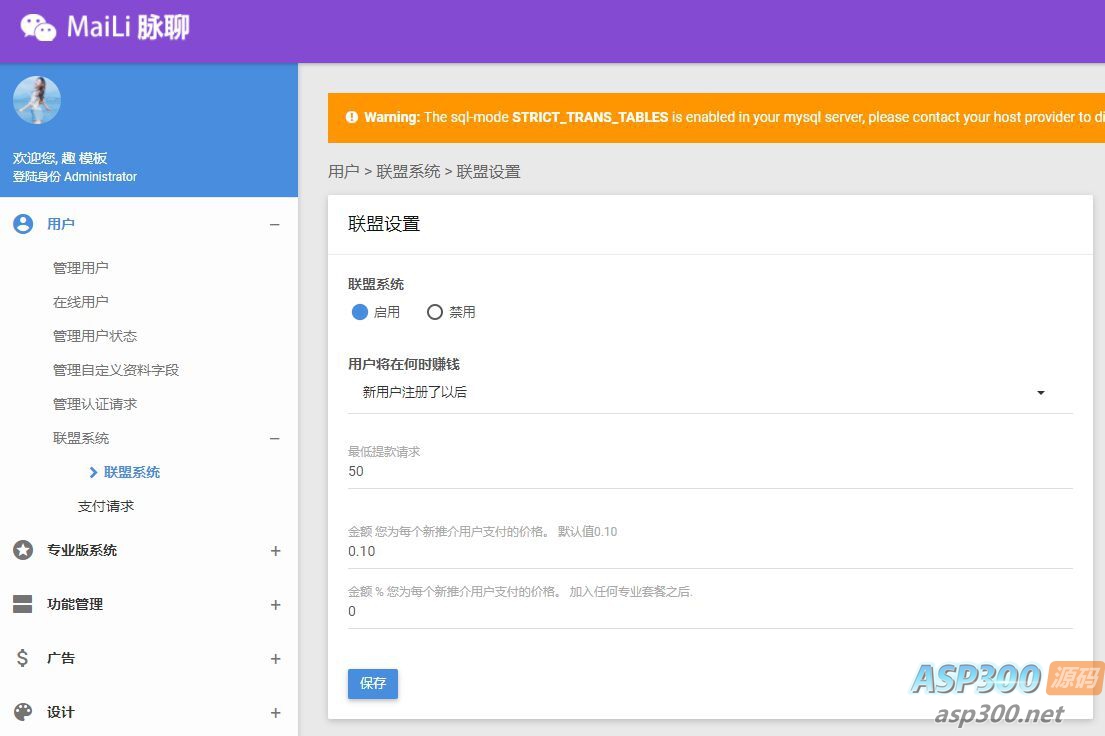1105x736 pixels.
Task: Click the palette icon for 设计
Action: (23, 712)
